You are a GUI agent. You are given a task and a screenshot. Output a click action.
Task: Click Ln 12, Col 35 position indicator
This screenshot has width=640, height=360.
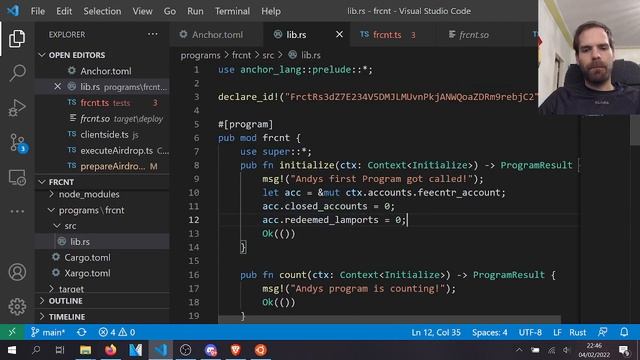click(x=436, y=332)
